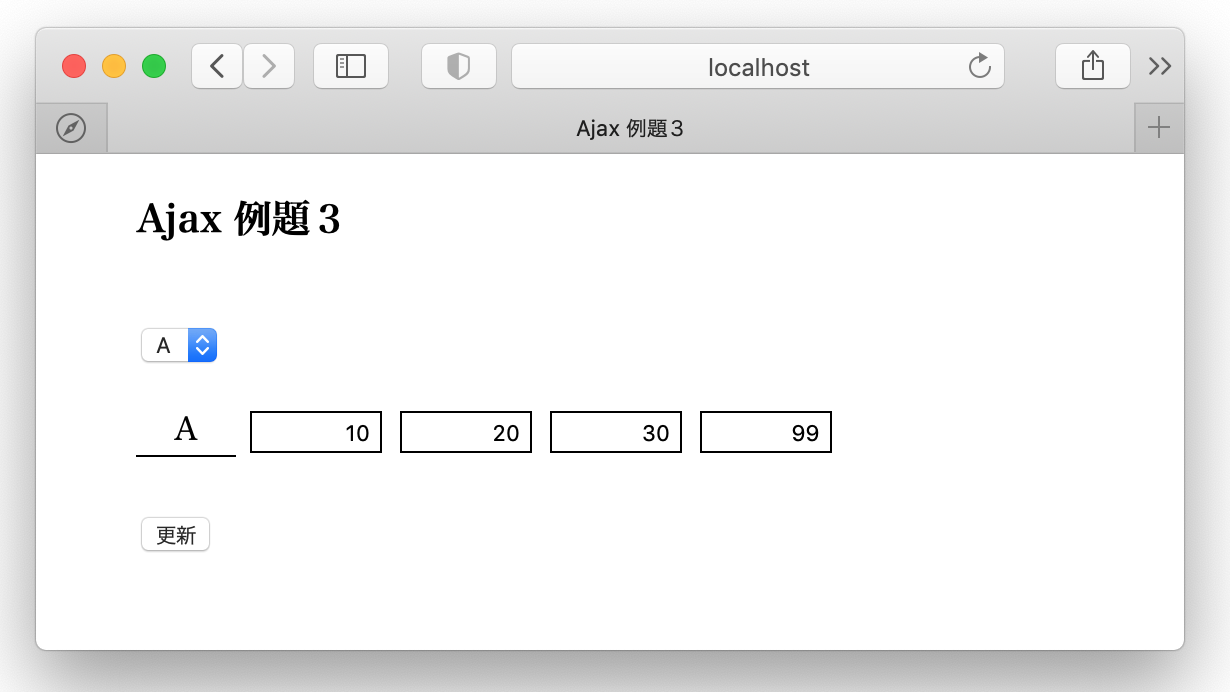Screen dimensions: 1230x692
Task: Click the forward navigation arrow
Action: tap(268, 67)
